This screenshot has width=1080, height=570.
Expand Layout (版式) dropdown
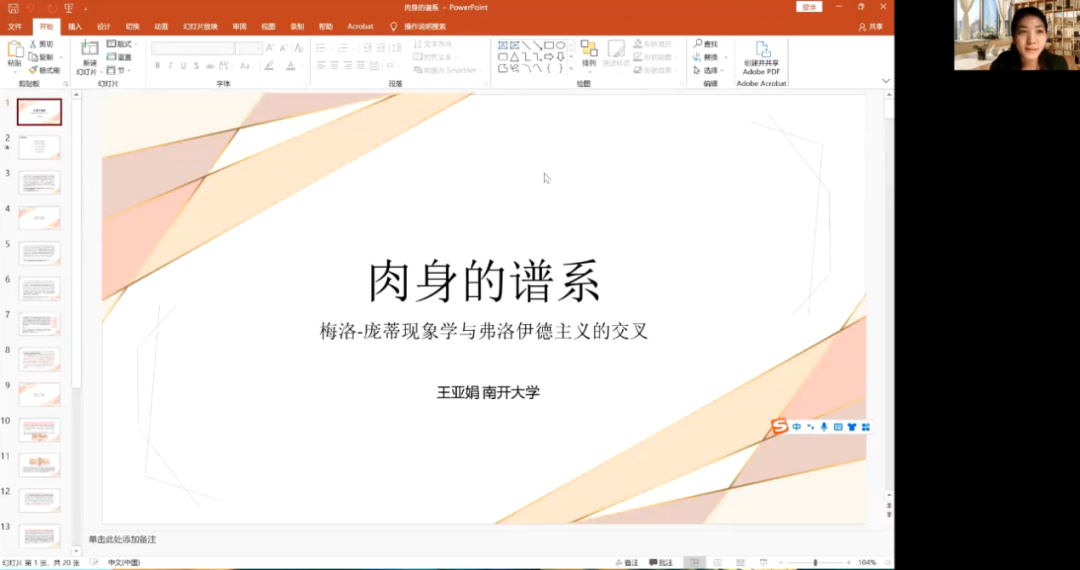[x=123, y=44]
